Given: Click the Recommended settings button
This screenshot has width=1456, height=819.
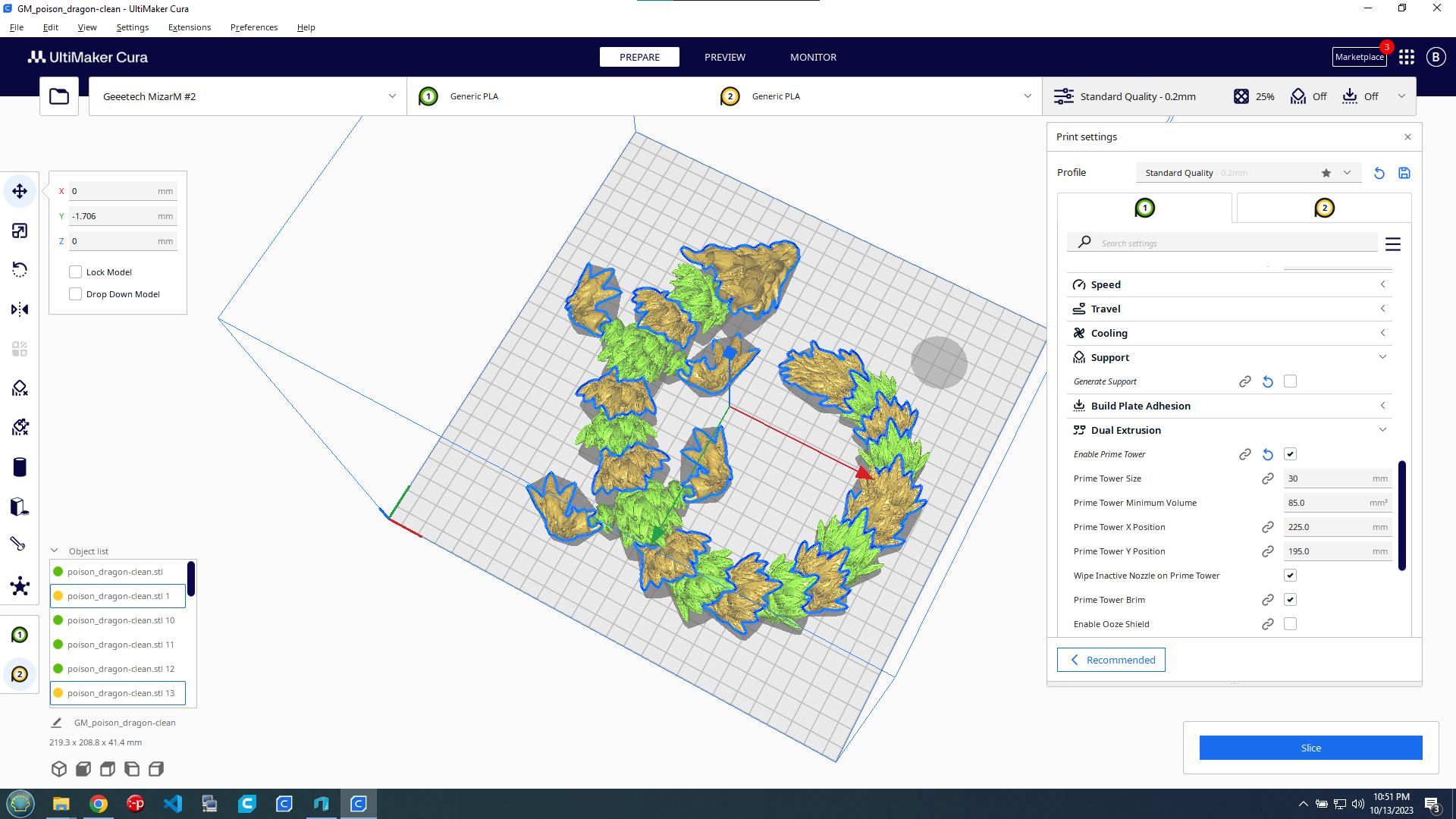Looking at the screenshot, I should coord(1111,660).
